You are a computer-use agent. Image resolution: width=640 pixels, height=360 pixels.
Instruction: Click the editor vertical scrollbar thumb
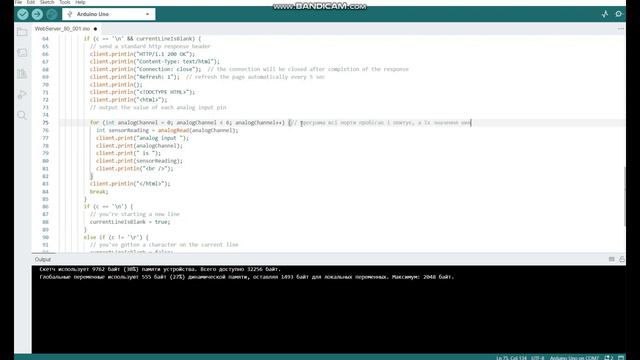click(x=624, y=197)
